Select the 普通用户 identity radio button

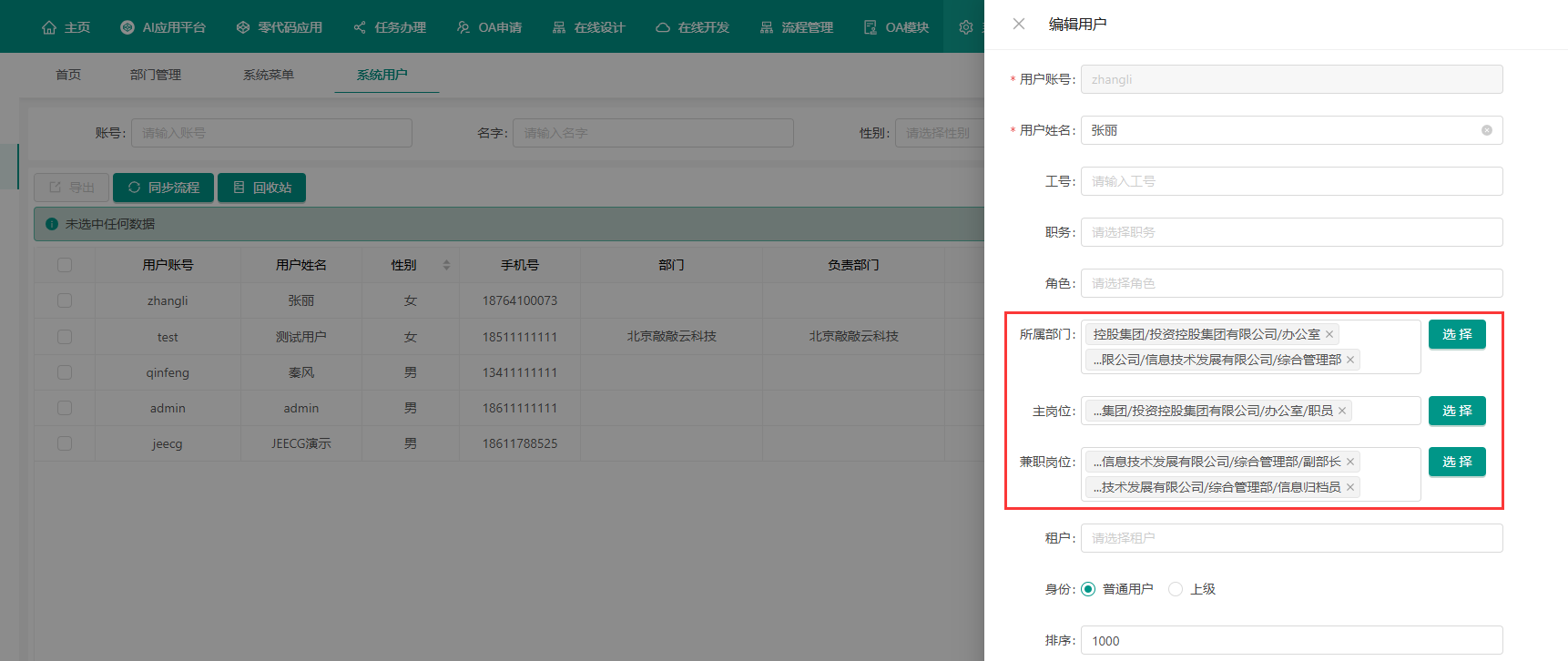(1088, 589)
